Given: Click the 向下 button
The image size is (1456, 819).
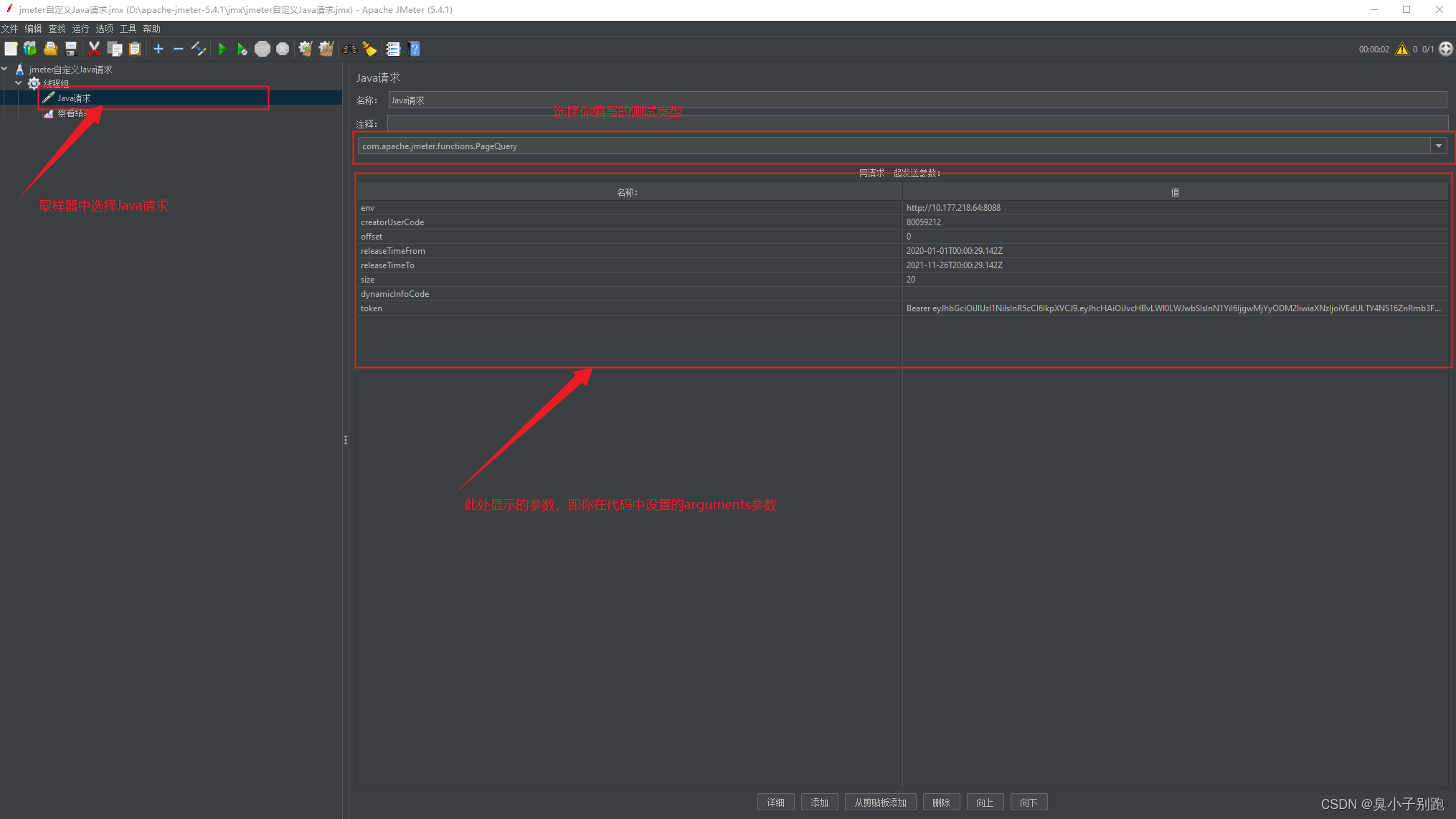Looking at the screenshot, I should 1029,803.
